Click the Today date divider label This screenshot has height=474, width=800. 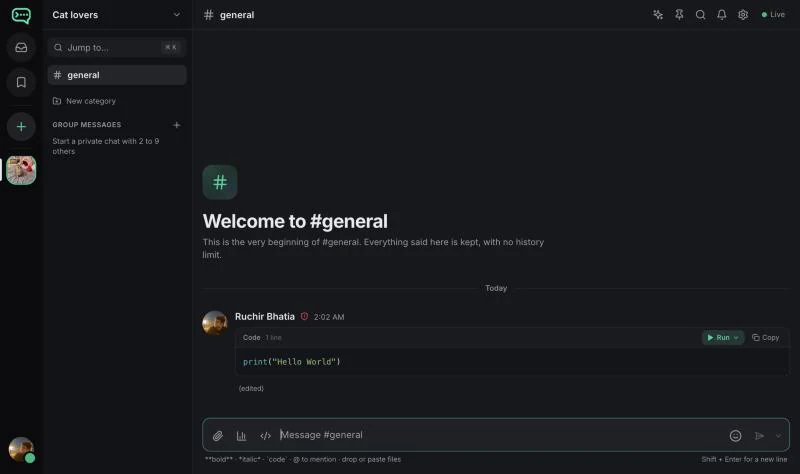[x=496, y=288]
